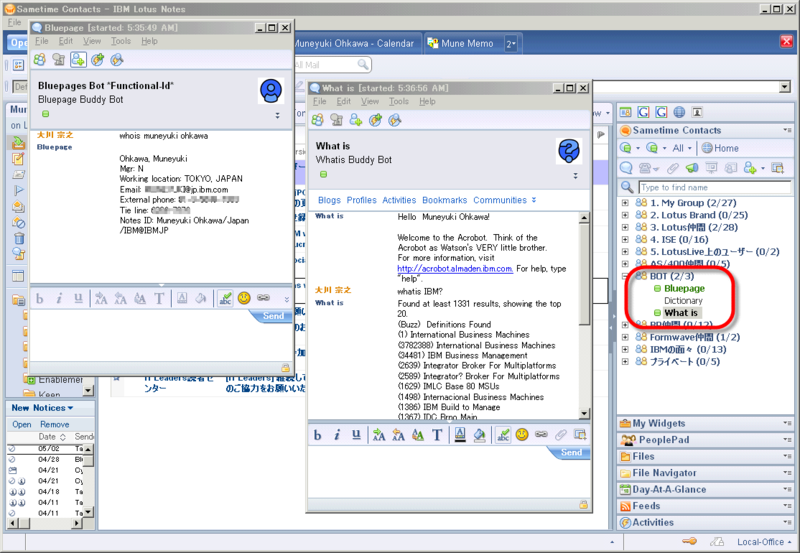
Task: Click highlight color icon in What is chat
Action: 479,435
